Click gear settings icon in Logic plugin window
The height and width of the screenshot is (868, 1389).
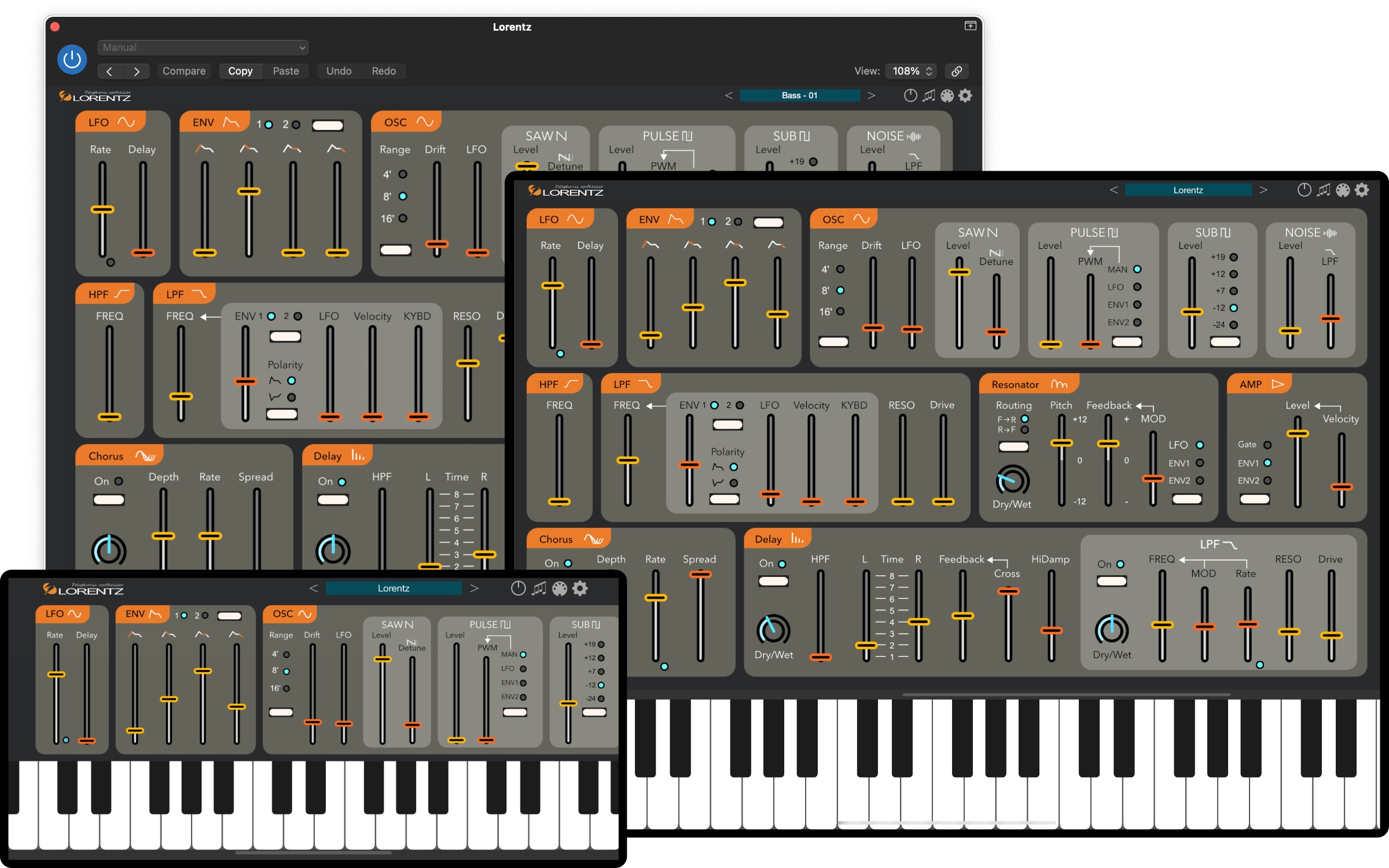965,95
